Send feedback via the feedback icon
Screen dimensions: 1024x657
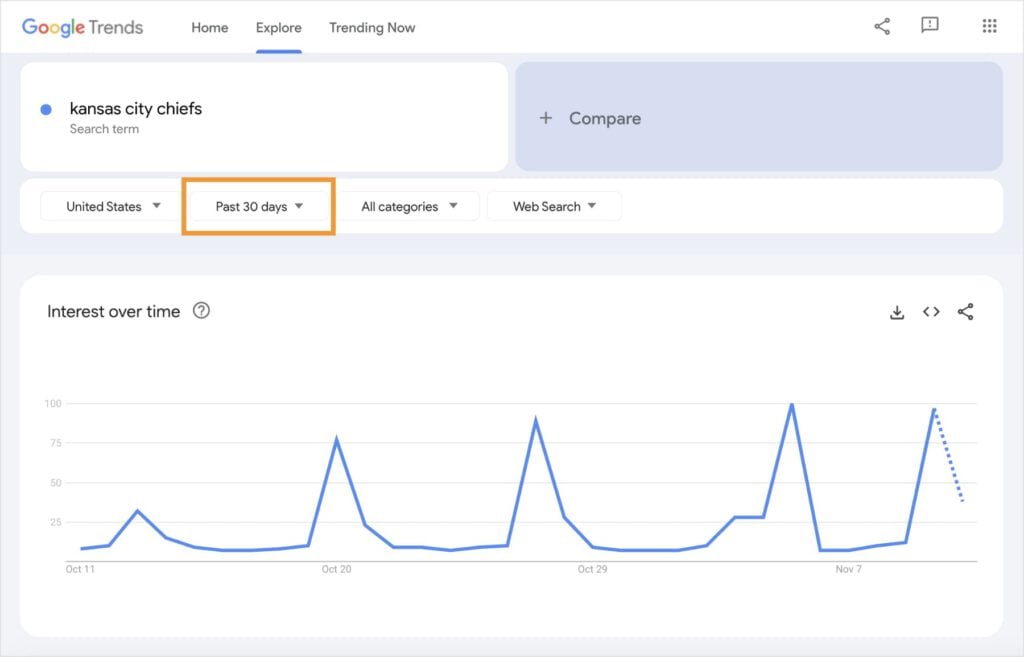(x=930, y=27)
